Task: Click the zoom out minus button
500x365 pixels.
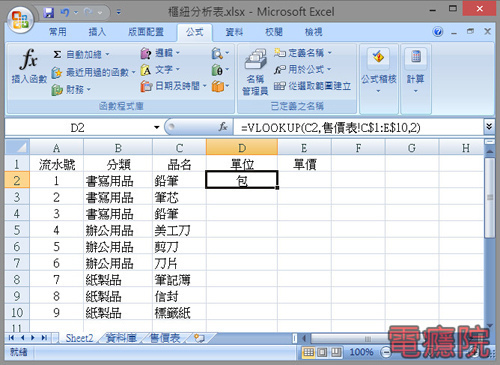Action: [386, 352]
